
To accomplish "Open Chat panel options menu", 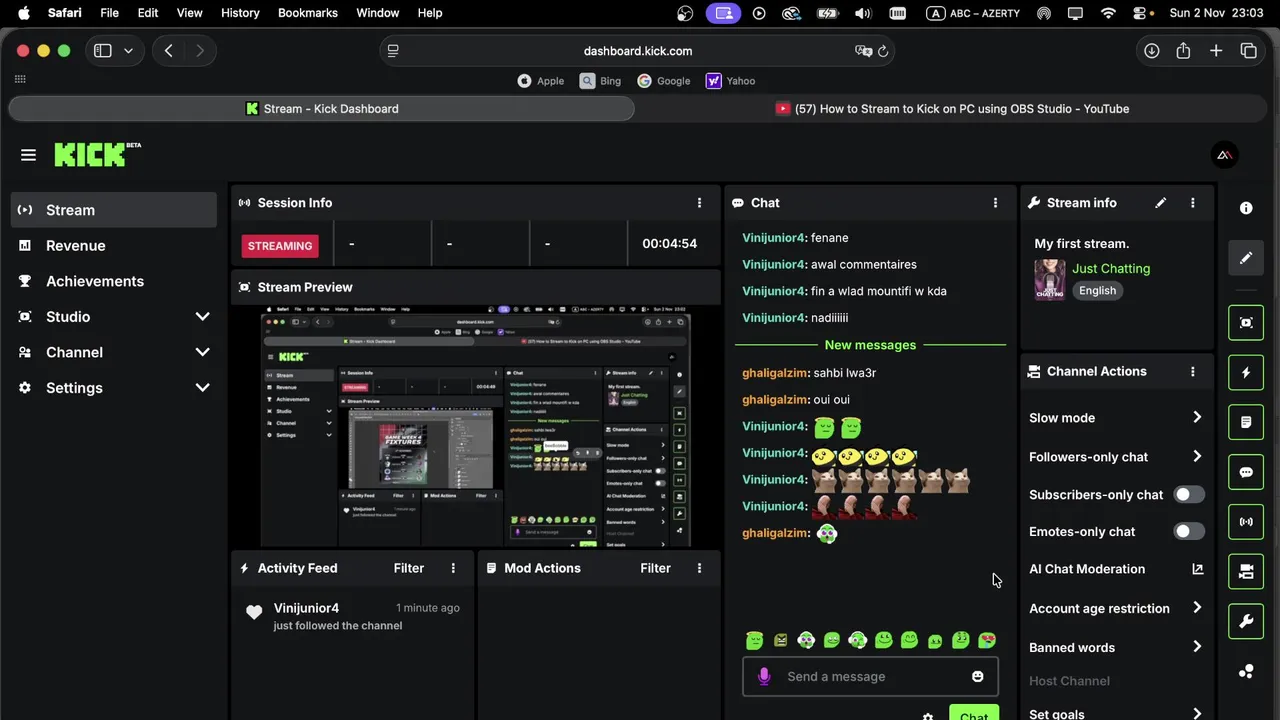I will (x=995, y=203).
